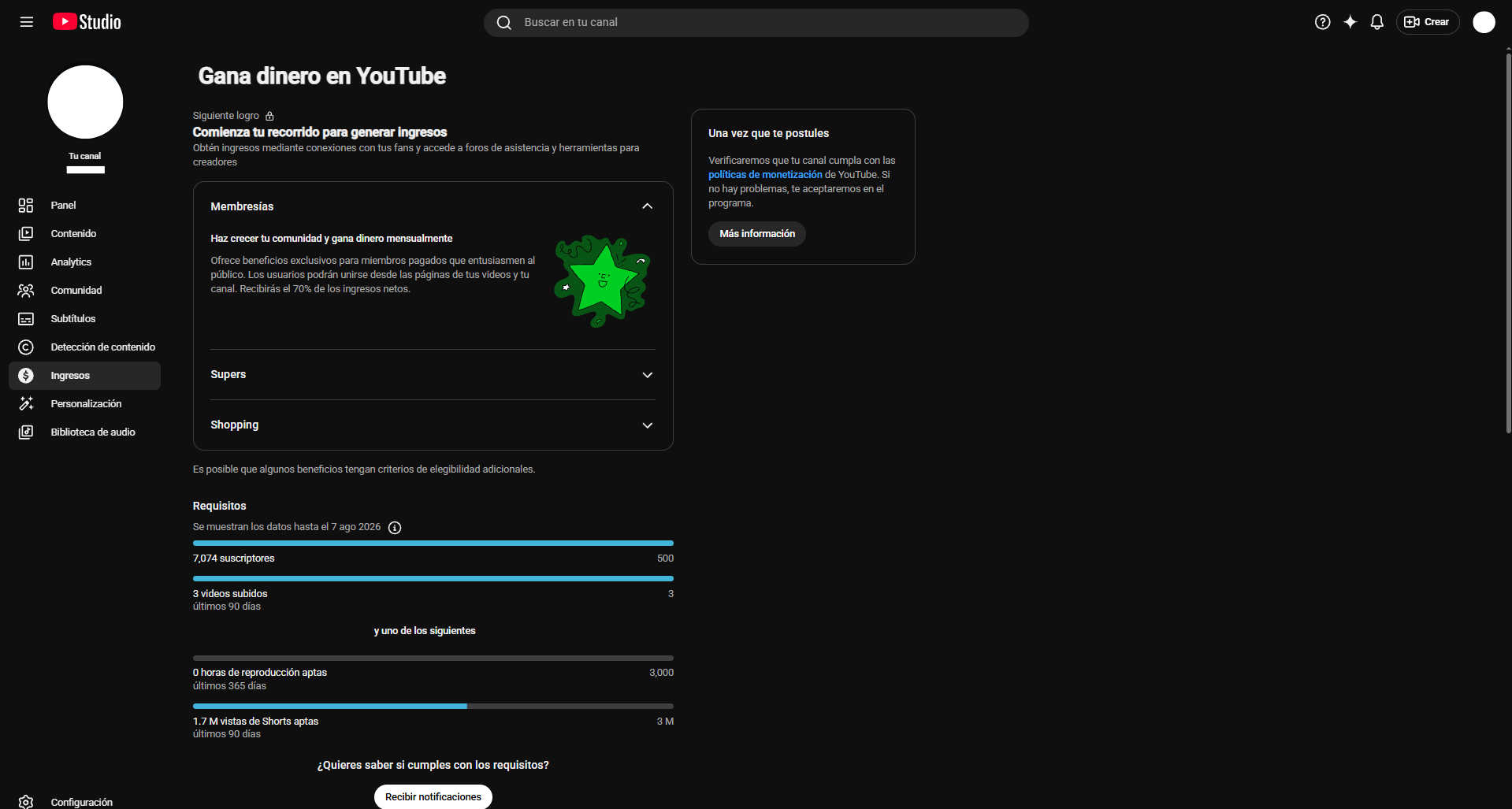Image resolution: width=1512 pixels, height=809 pixels.
Task: Click the Comunidad people icon
Action: click(x=26, y=291)
